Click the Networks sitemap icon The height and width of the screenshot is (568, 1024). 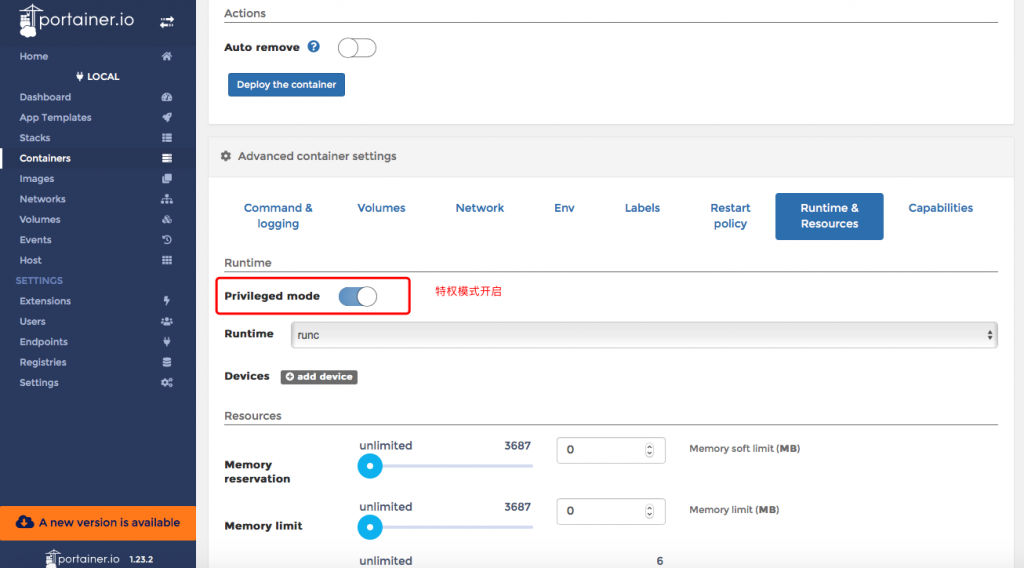click(x=167, y=199)
